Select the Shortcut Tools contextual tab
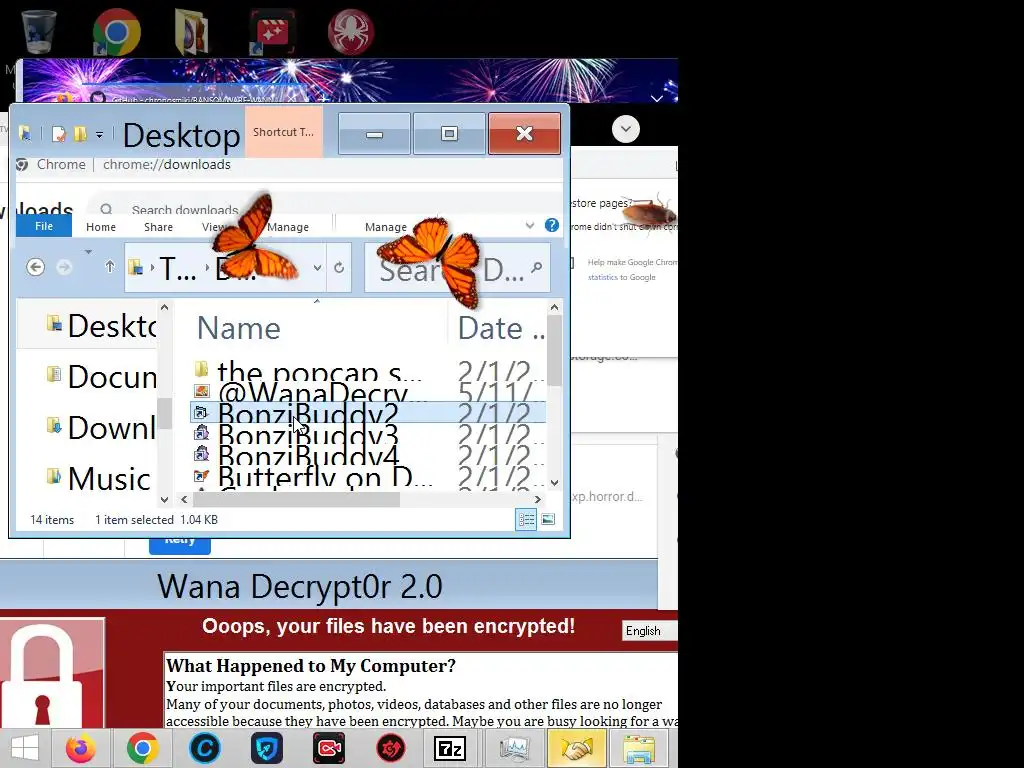Screen dimensions: 1024x768 pos(283,132)
